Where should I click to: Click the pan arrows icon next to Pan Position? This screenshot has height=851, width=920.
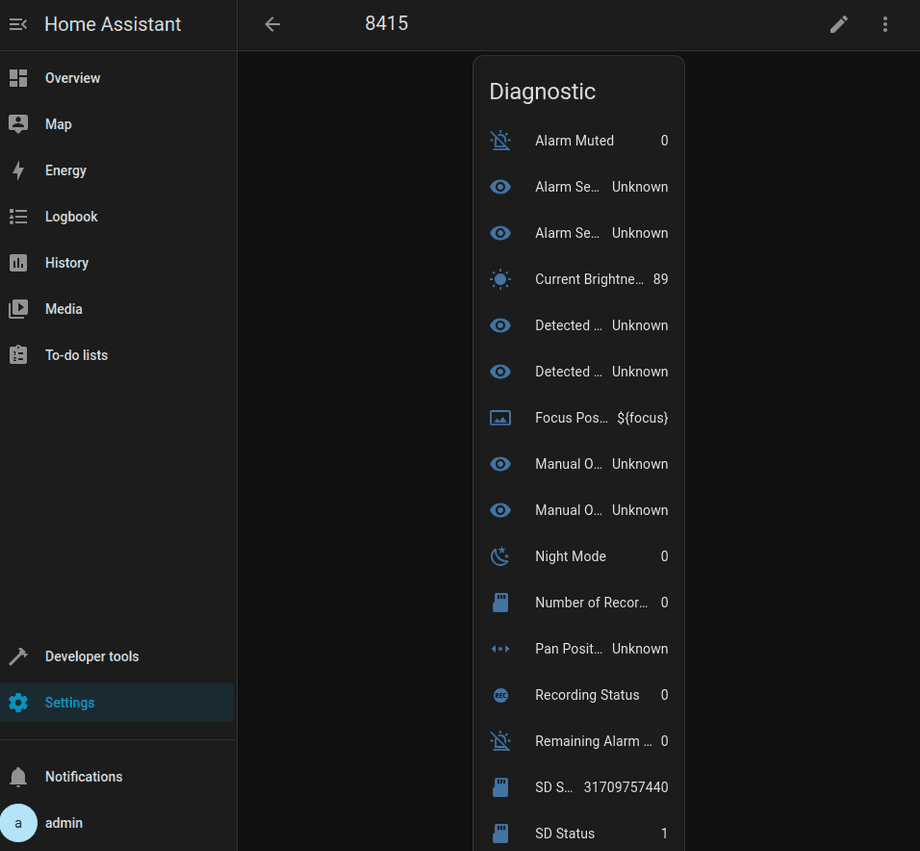(x=500, y=648)
